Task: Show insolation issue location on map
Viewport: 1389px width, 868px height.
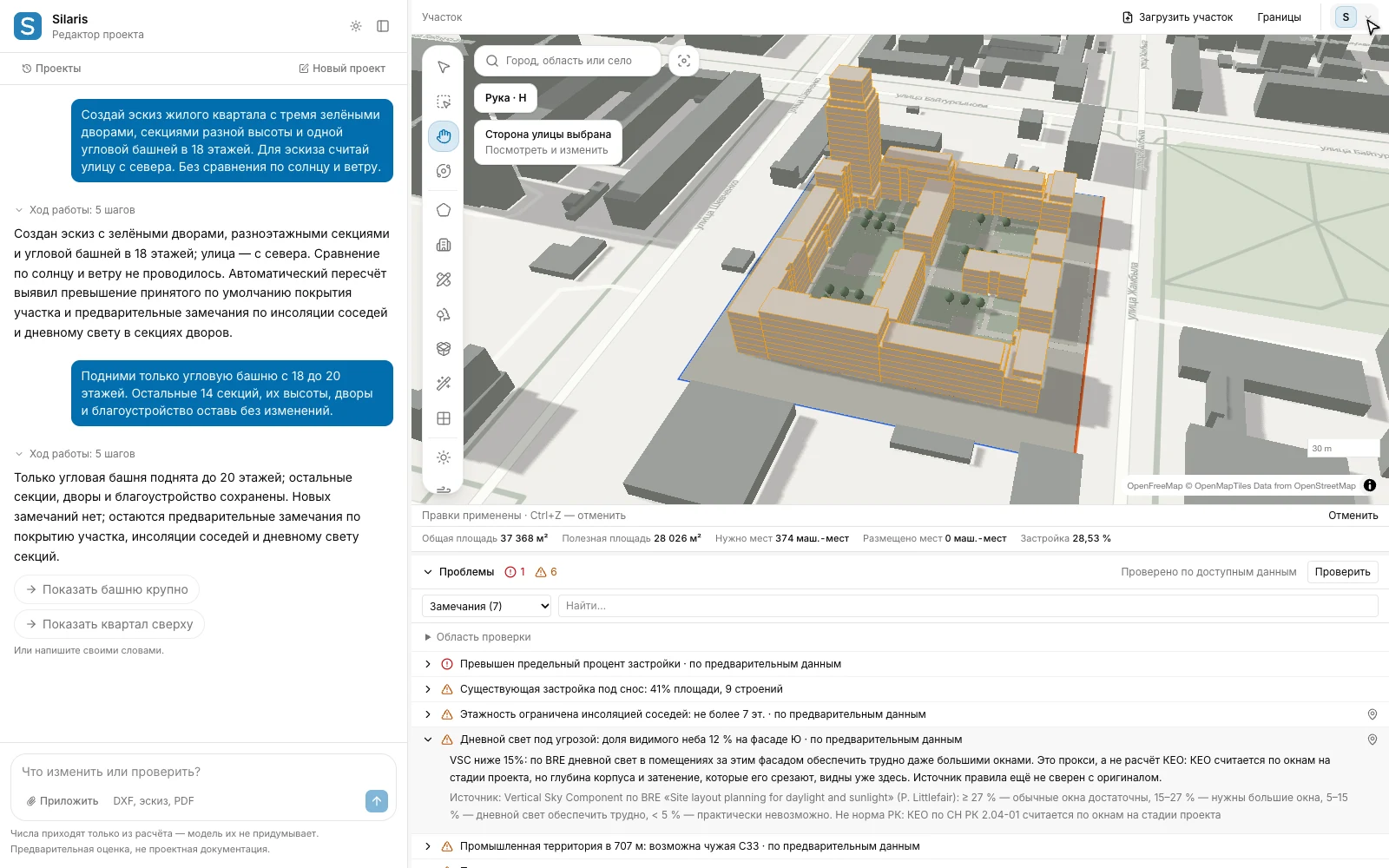Action: click(1373, 714)
